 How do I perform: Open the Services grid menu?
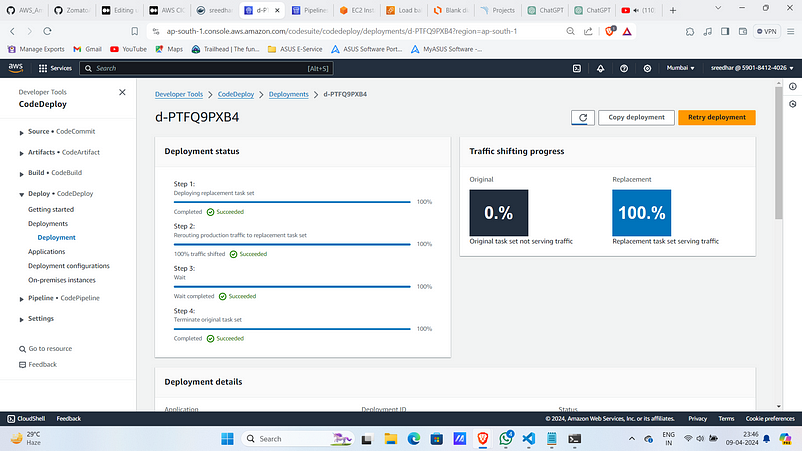click(55, 68)
